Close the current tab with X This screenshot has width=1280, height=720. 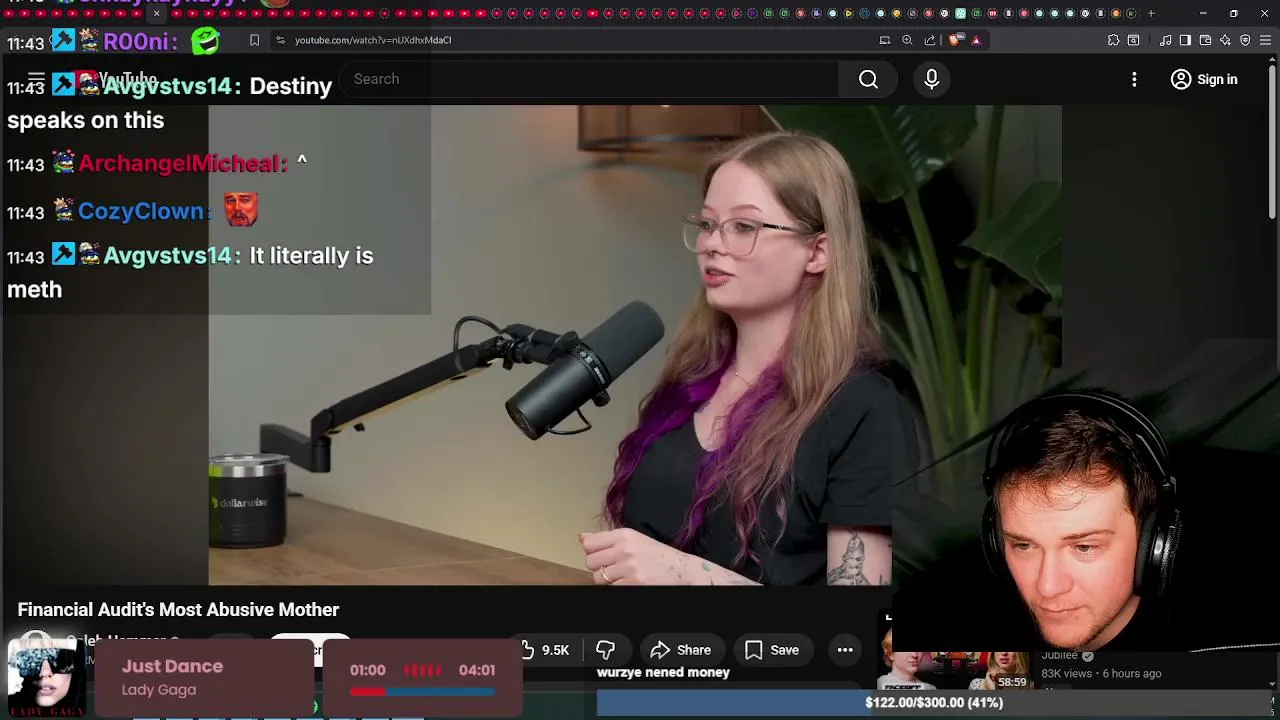(x=156, y=13)
